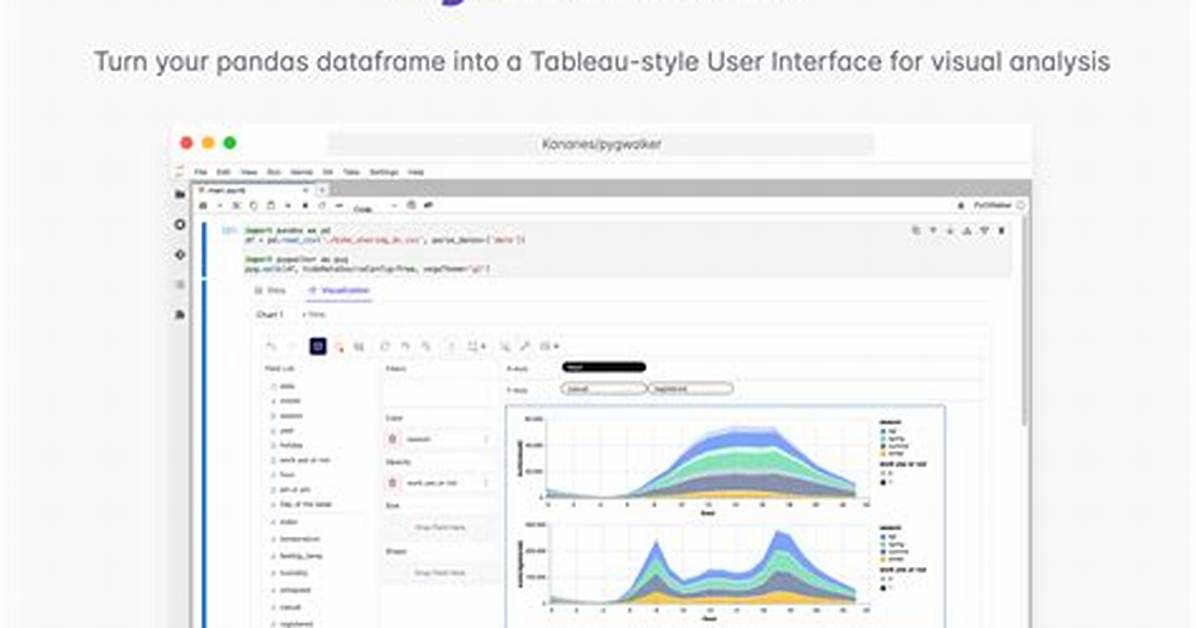This screenshot has height=628, width=1196.
Task: Open the table of contents sidebar icon
Action: pos(180,285)
